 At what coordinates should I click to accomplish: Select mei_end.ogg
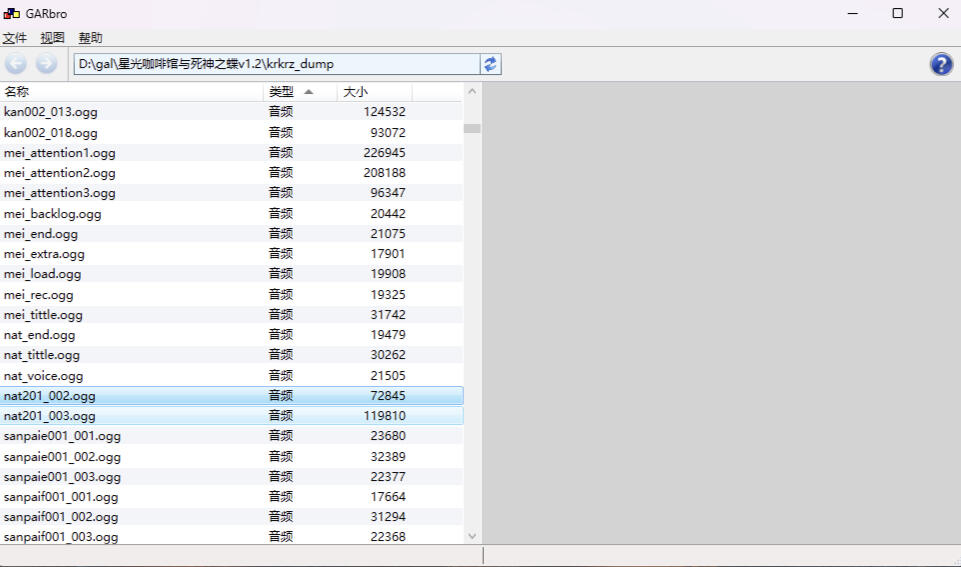231,234
